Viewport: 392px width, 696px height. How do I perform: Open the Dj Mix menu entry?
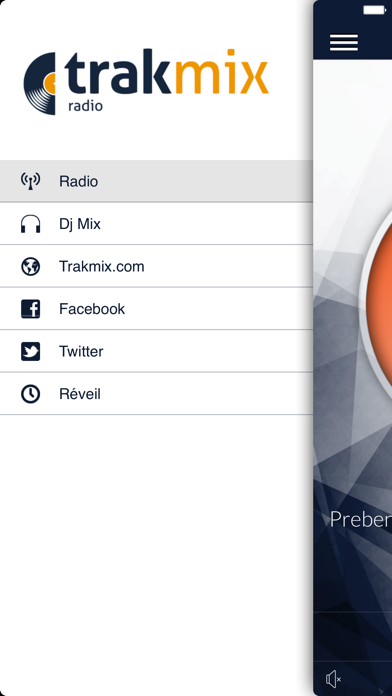tap(156, 224)
